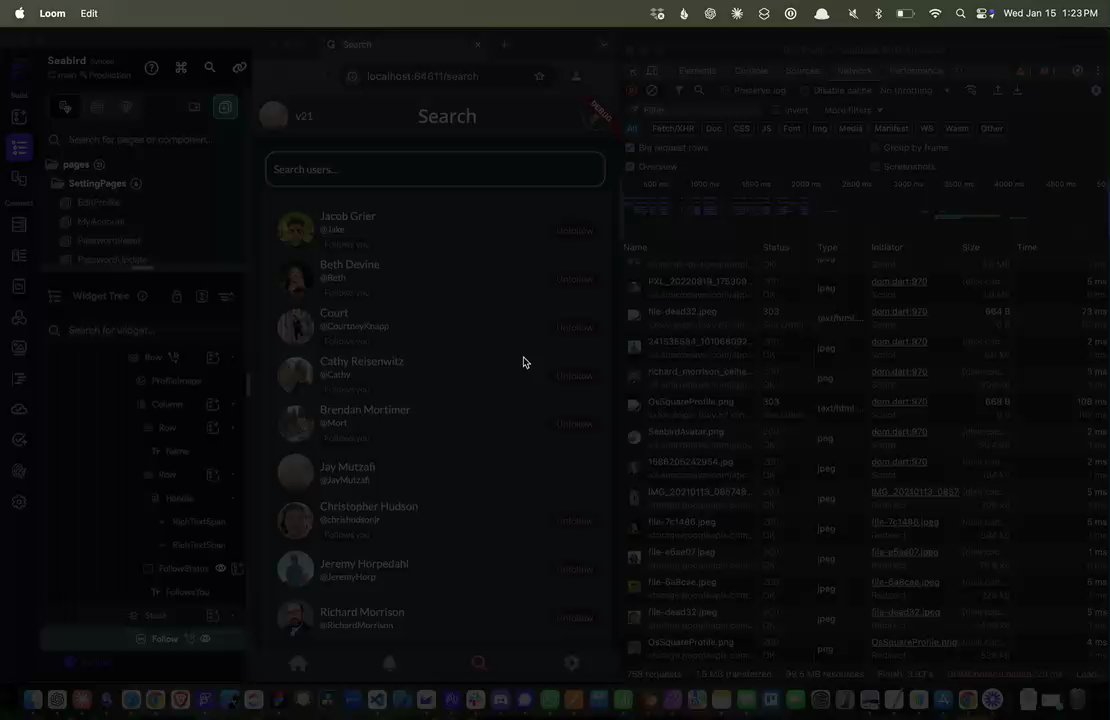
Task: Open the Edit menu in menu bar
Action: coord(89,13)
